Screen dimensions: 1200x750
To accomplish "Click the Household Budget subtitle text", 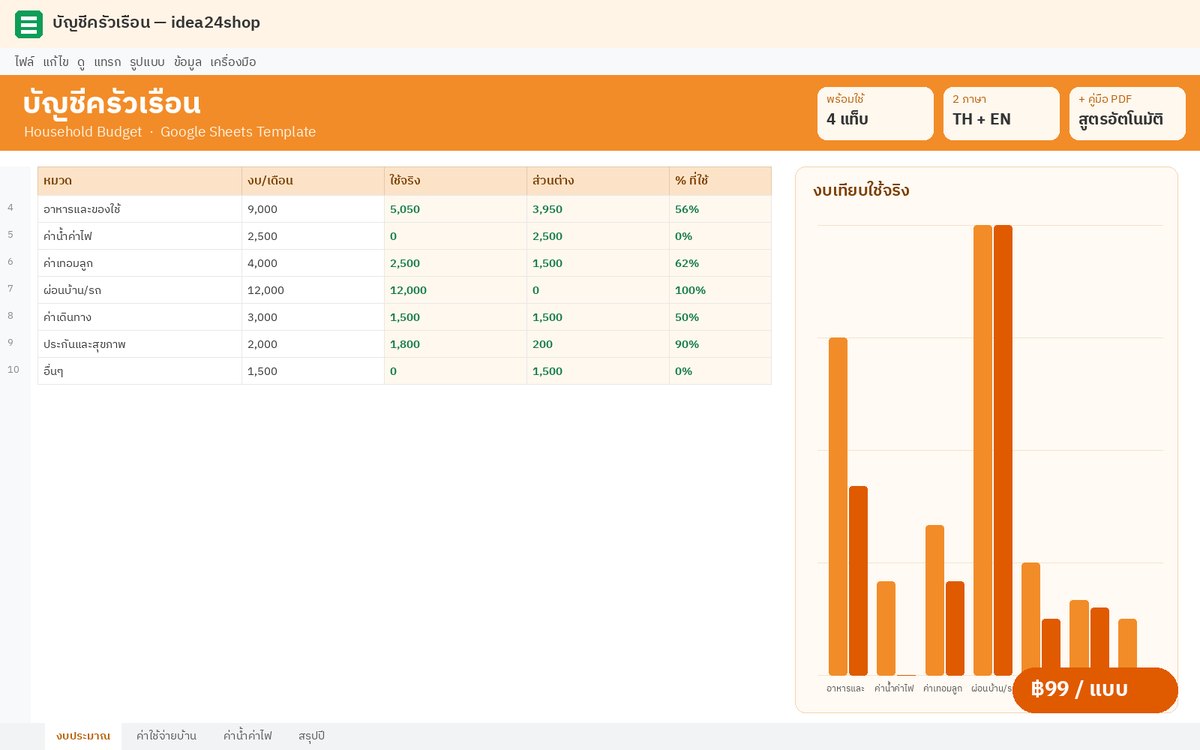I will click(x=83, y=132).
